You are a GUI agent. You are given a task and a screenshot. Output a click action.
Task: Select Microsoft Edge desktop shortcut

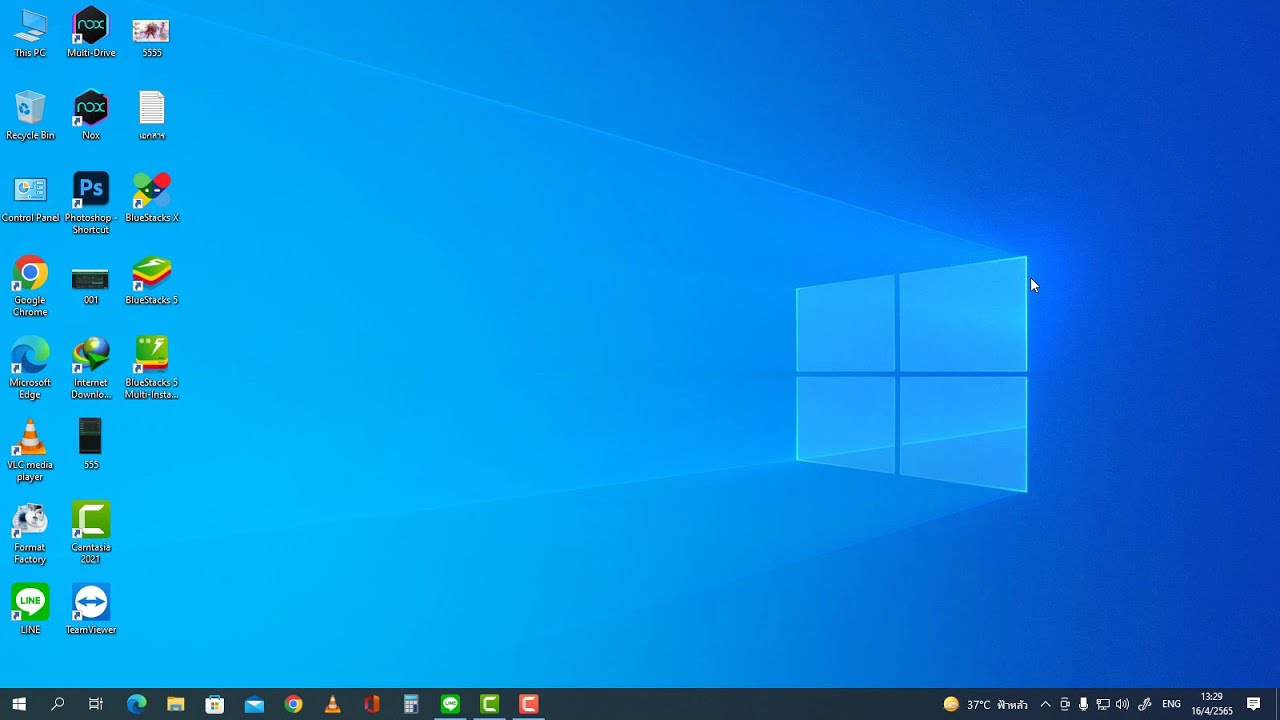[x=30, y=368]
